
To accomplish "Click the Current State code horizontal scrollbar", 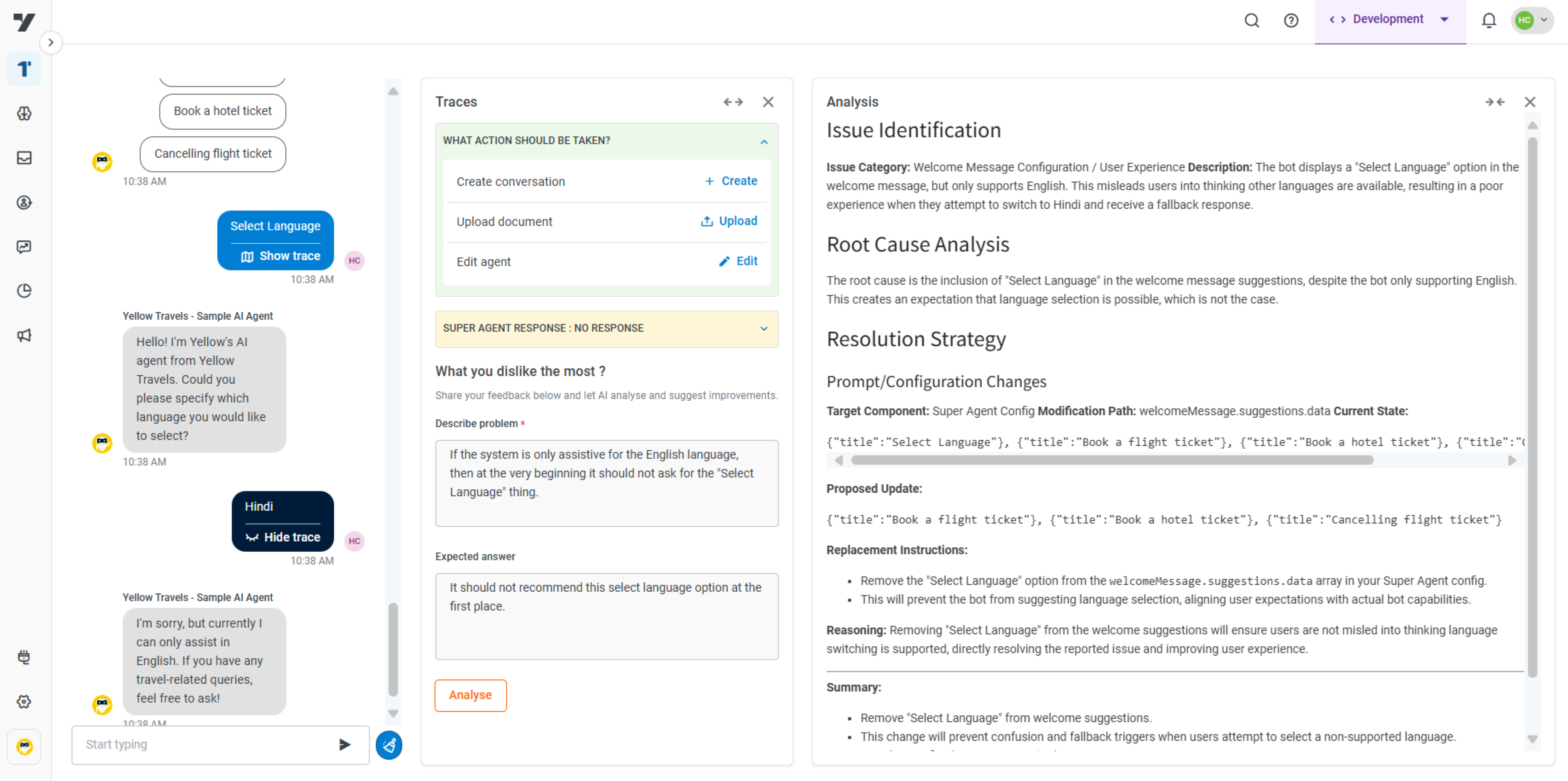I will 1112,460.
